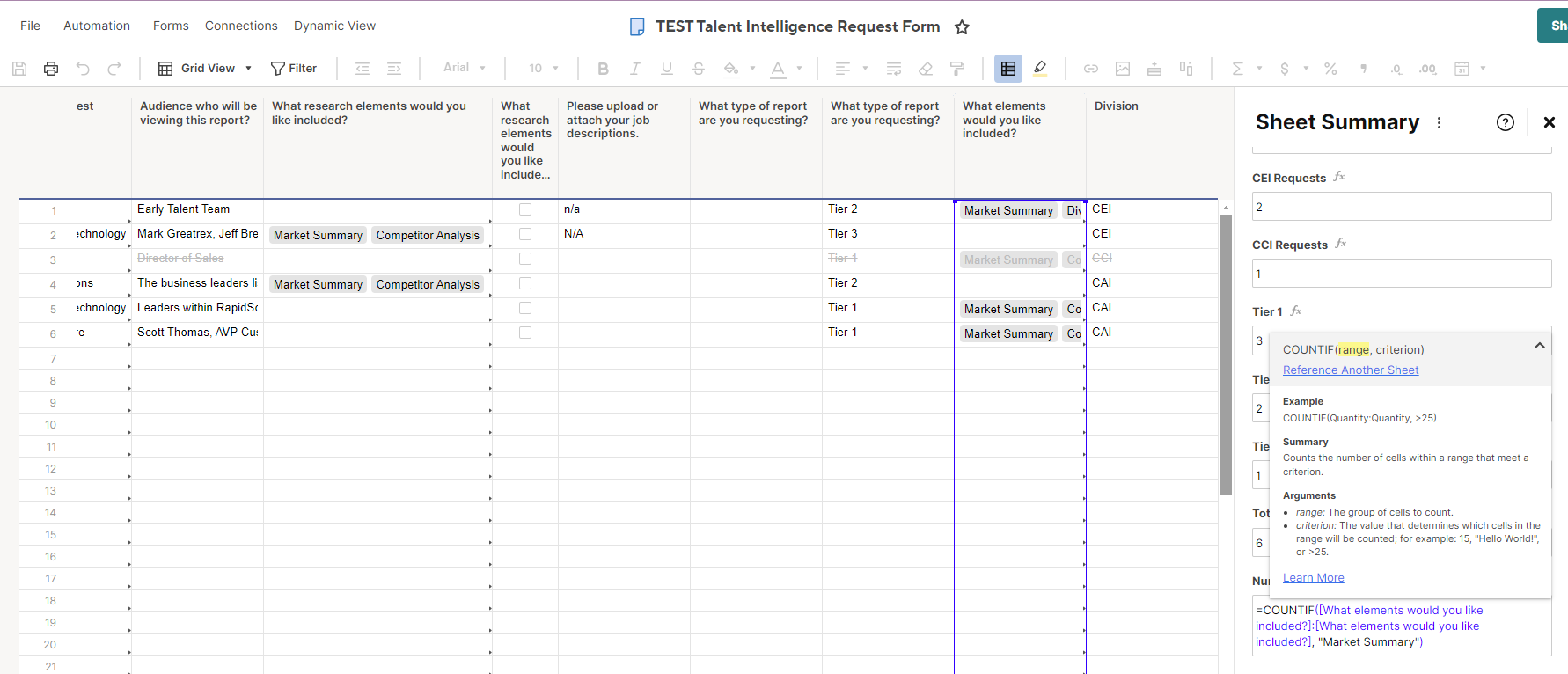Insert a hyperlink with the link icon

pos(1091,69)
